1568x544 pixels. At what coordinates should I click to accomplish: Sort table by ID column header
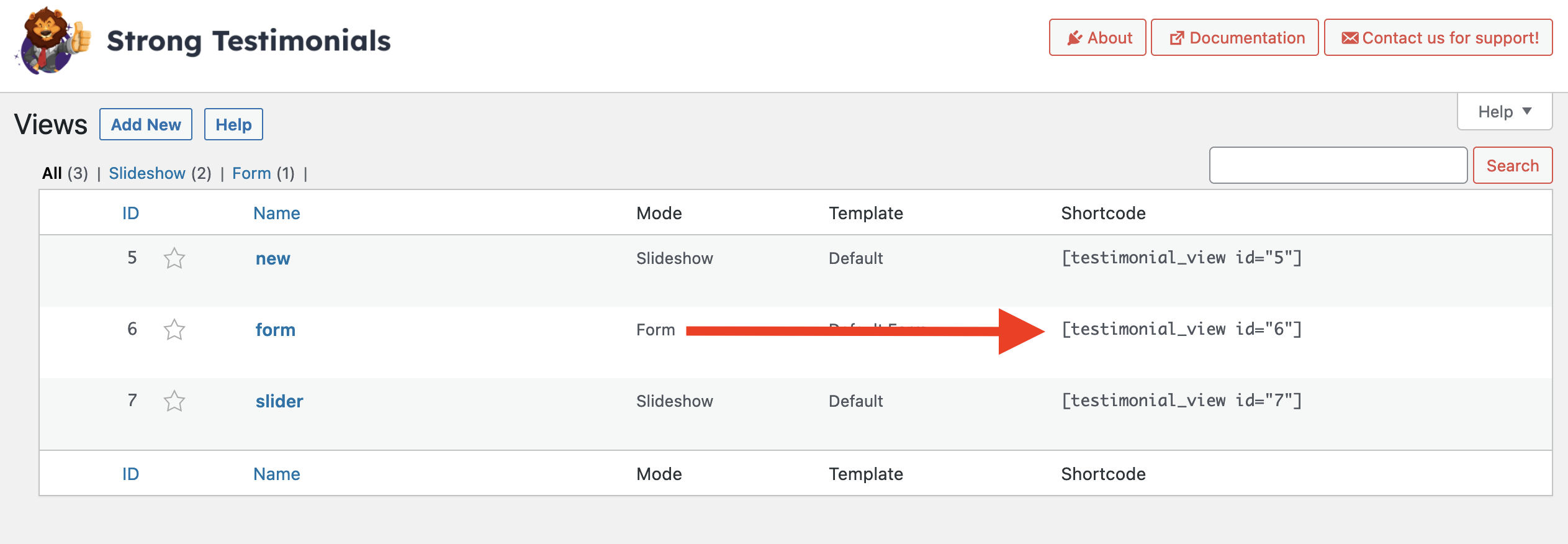pos(130,213)
